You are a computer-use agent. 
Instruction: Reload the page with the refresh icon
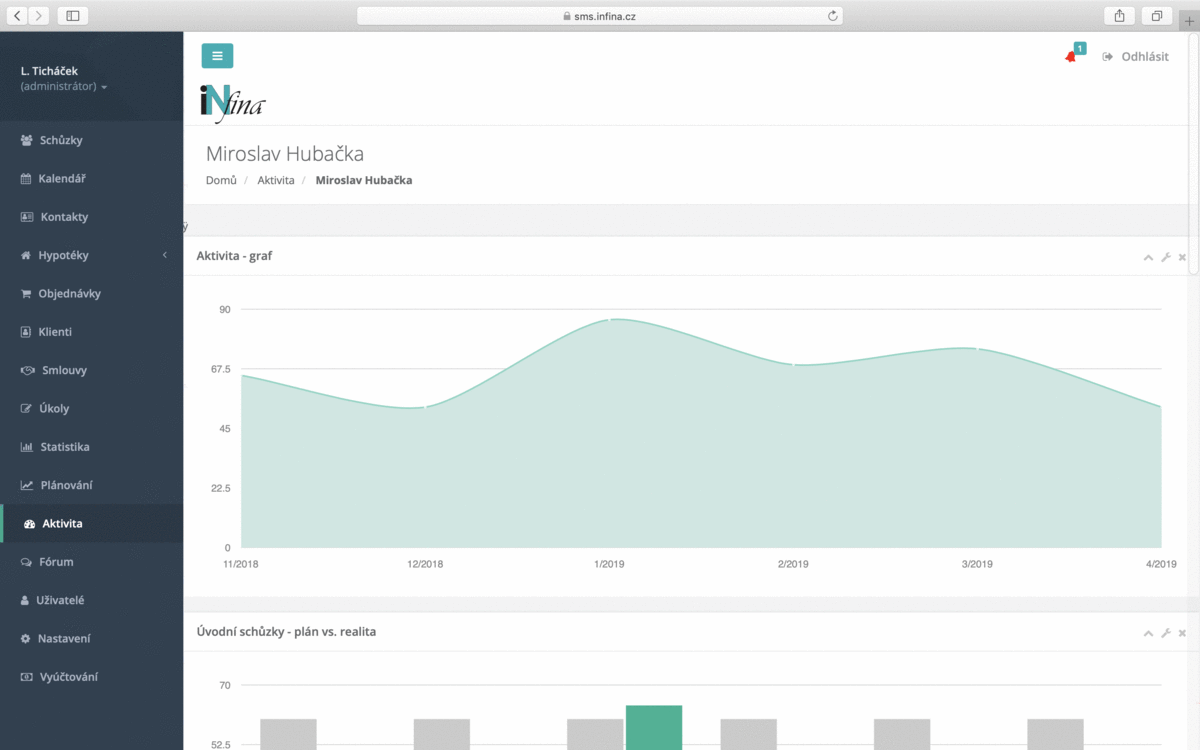832,16
